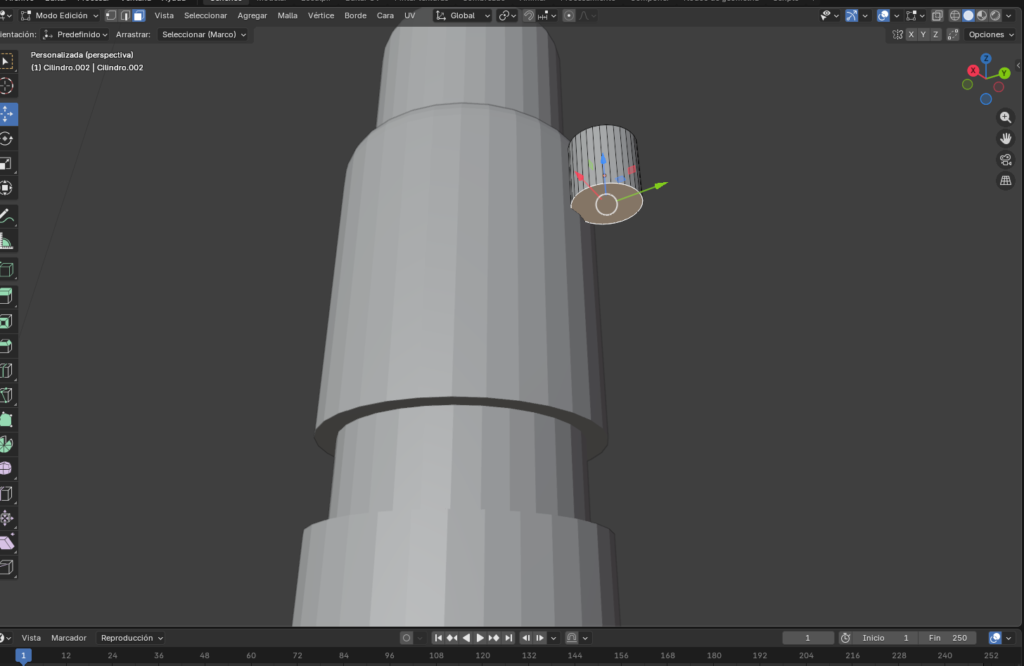Open the Seleccionar menu

tap(205, 16)
